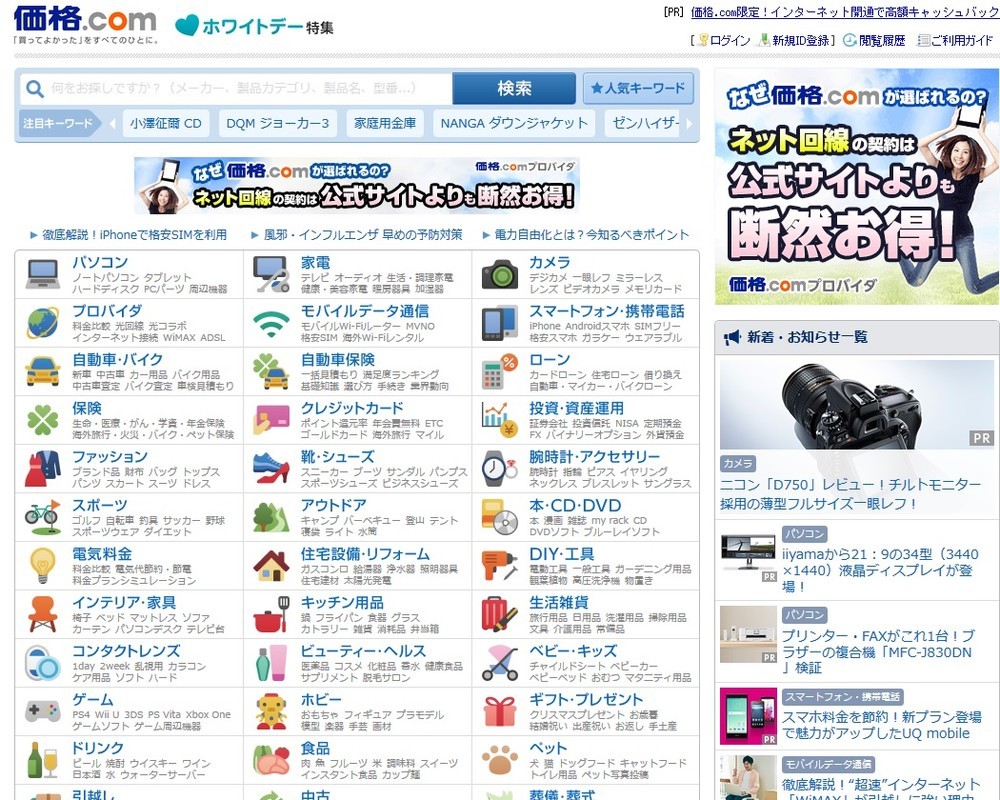Click the wristwatch icon for 腕時計・アクセサリー
Screen dimensions: 1000x800
tap(499, 468)
